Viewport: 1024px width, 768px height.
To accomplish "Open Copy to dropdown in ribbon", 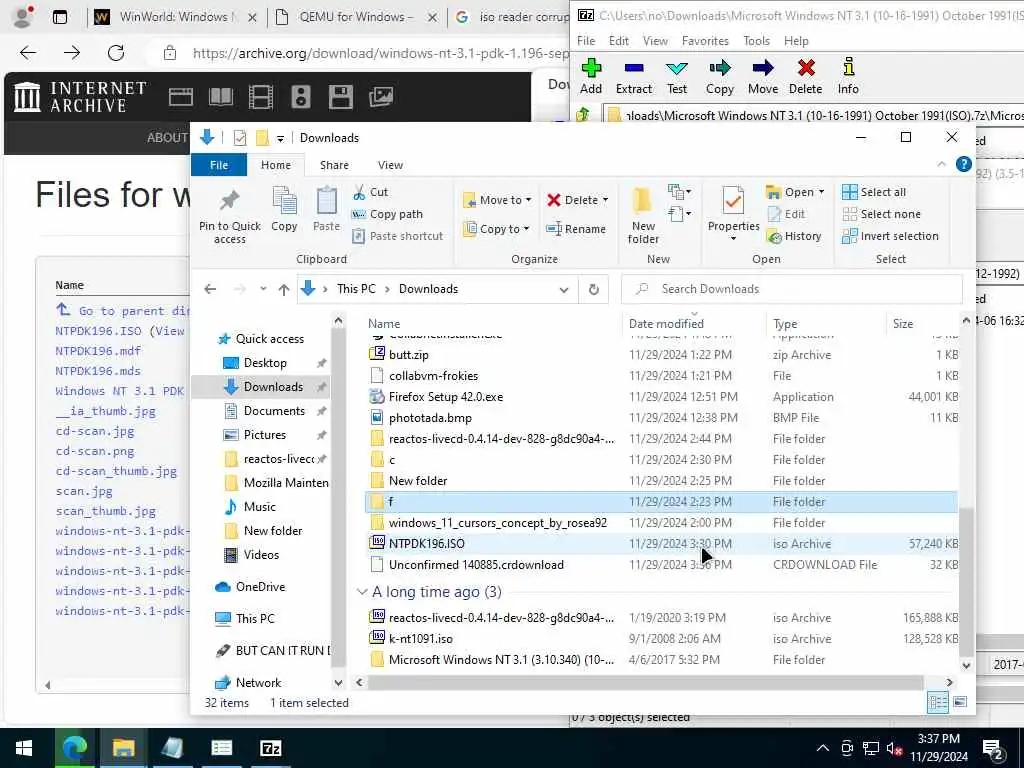I will (x=496, y=229).
